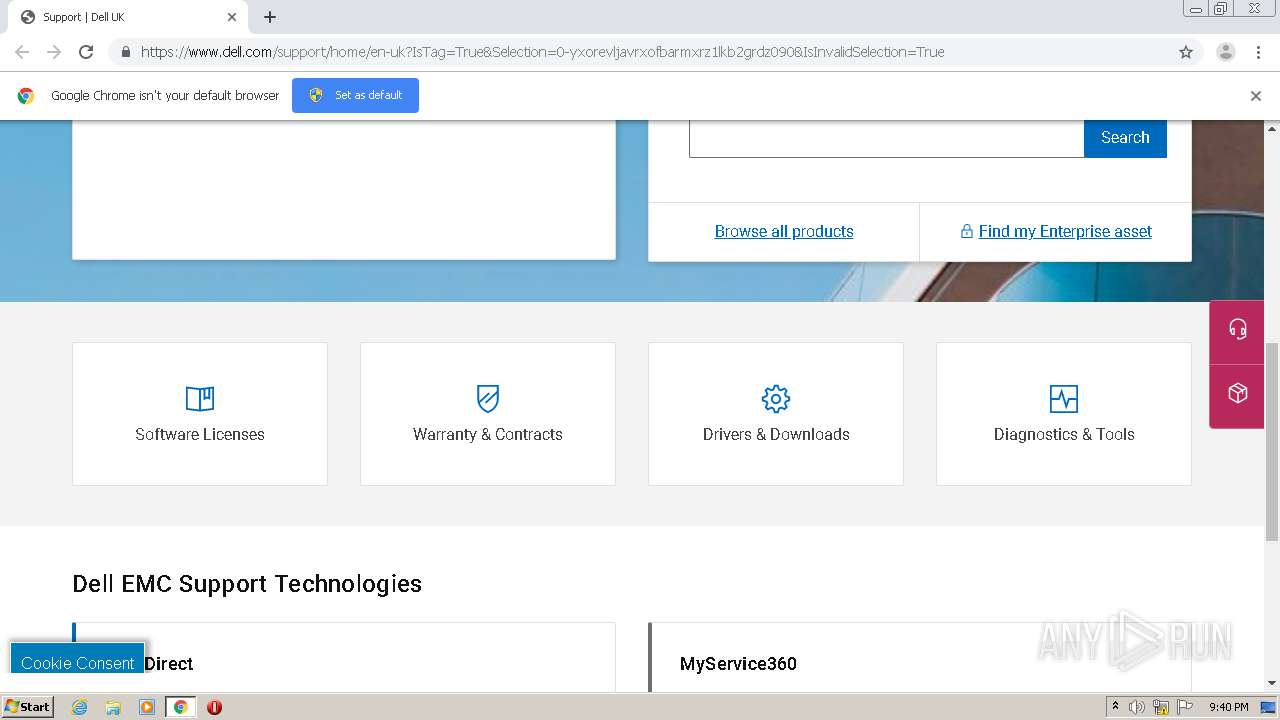Screen dimensions: 1280x720
Task: Click the Warranty & Contracts label
Action: click(x=488, y=434)
